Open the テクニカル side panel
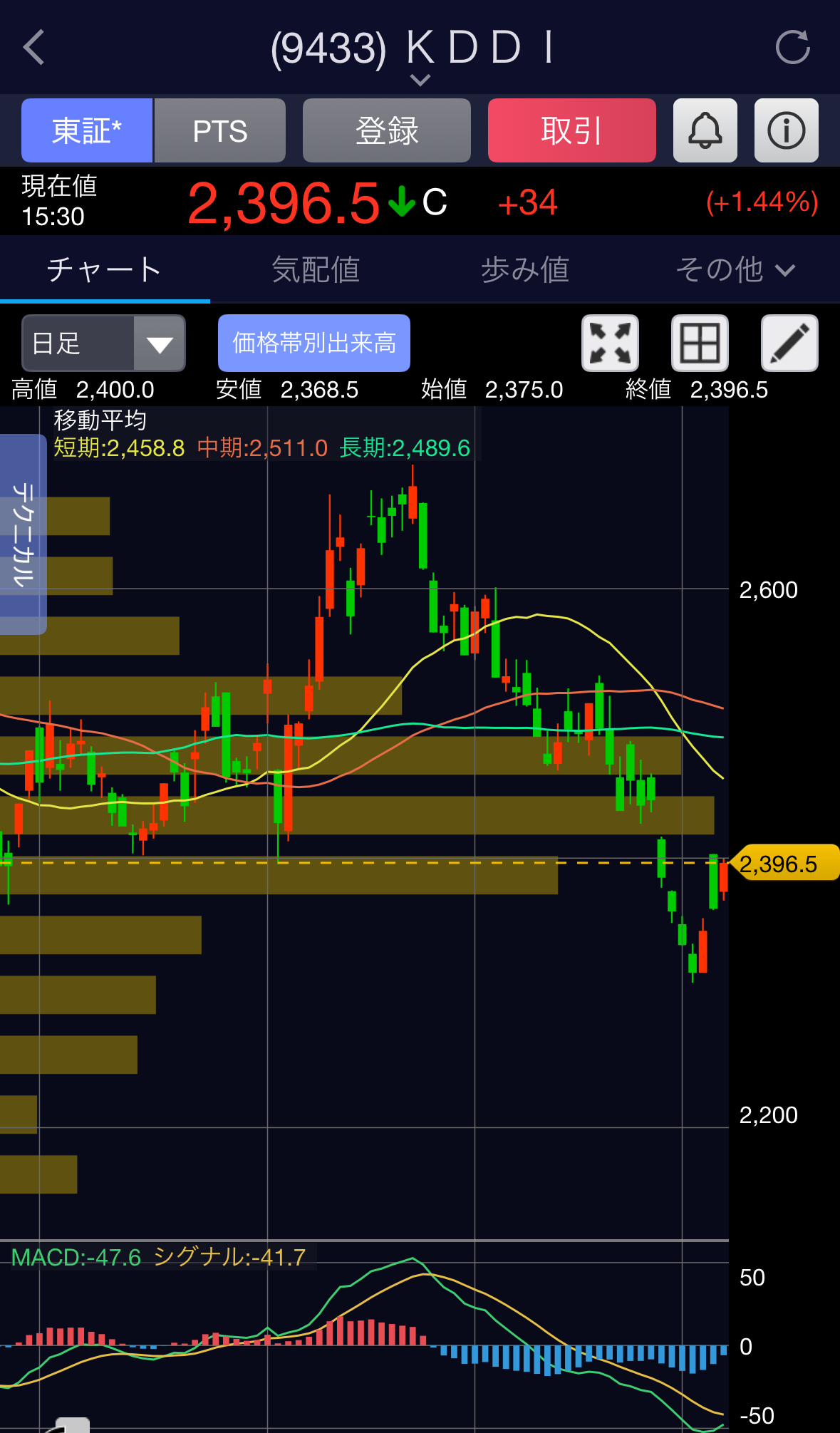The width and height of the screenshot is (840, 1433). 23,534
